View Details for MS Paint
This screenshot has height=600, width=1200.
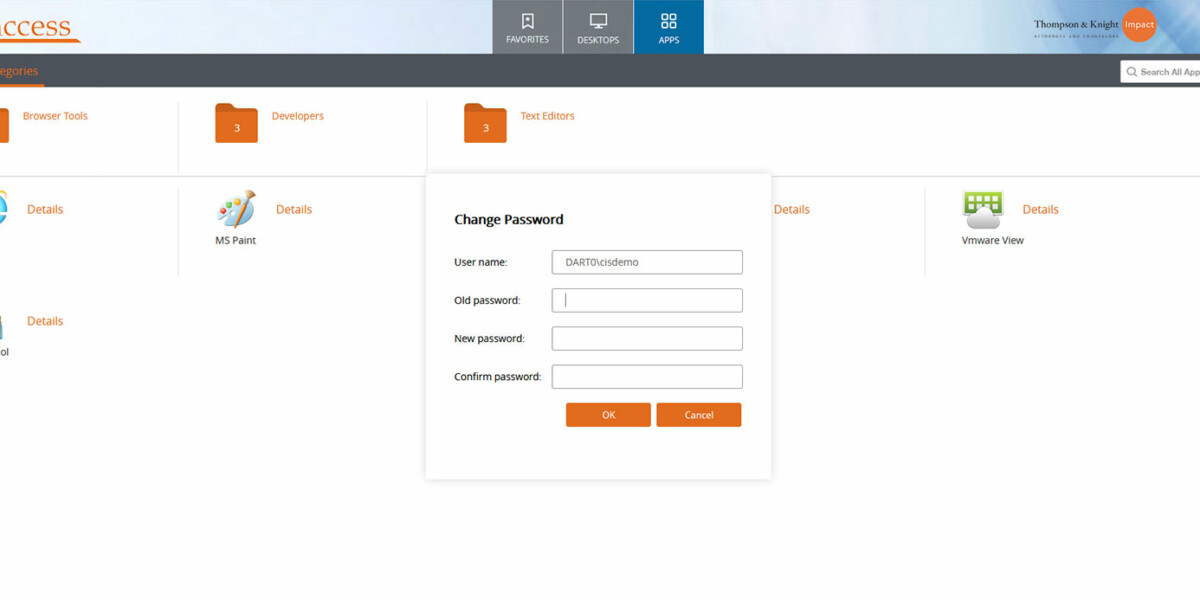click(x=293, y=209)
